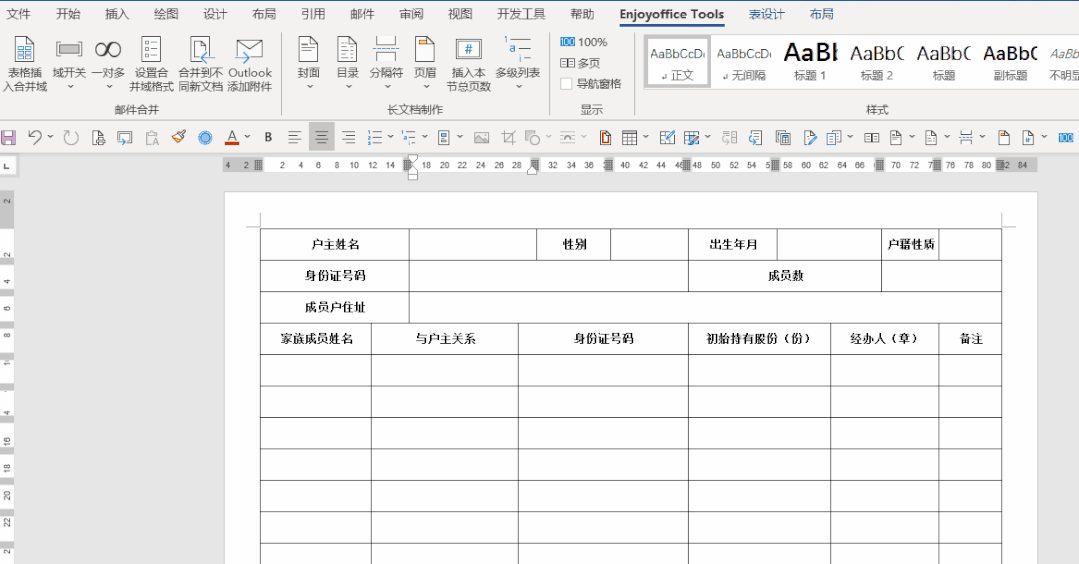Expand the font color dropdown arrow
1079x564 pixels.
[248, 137]
